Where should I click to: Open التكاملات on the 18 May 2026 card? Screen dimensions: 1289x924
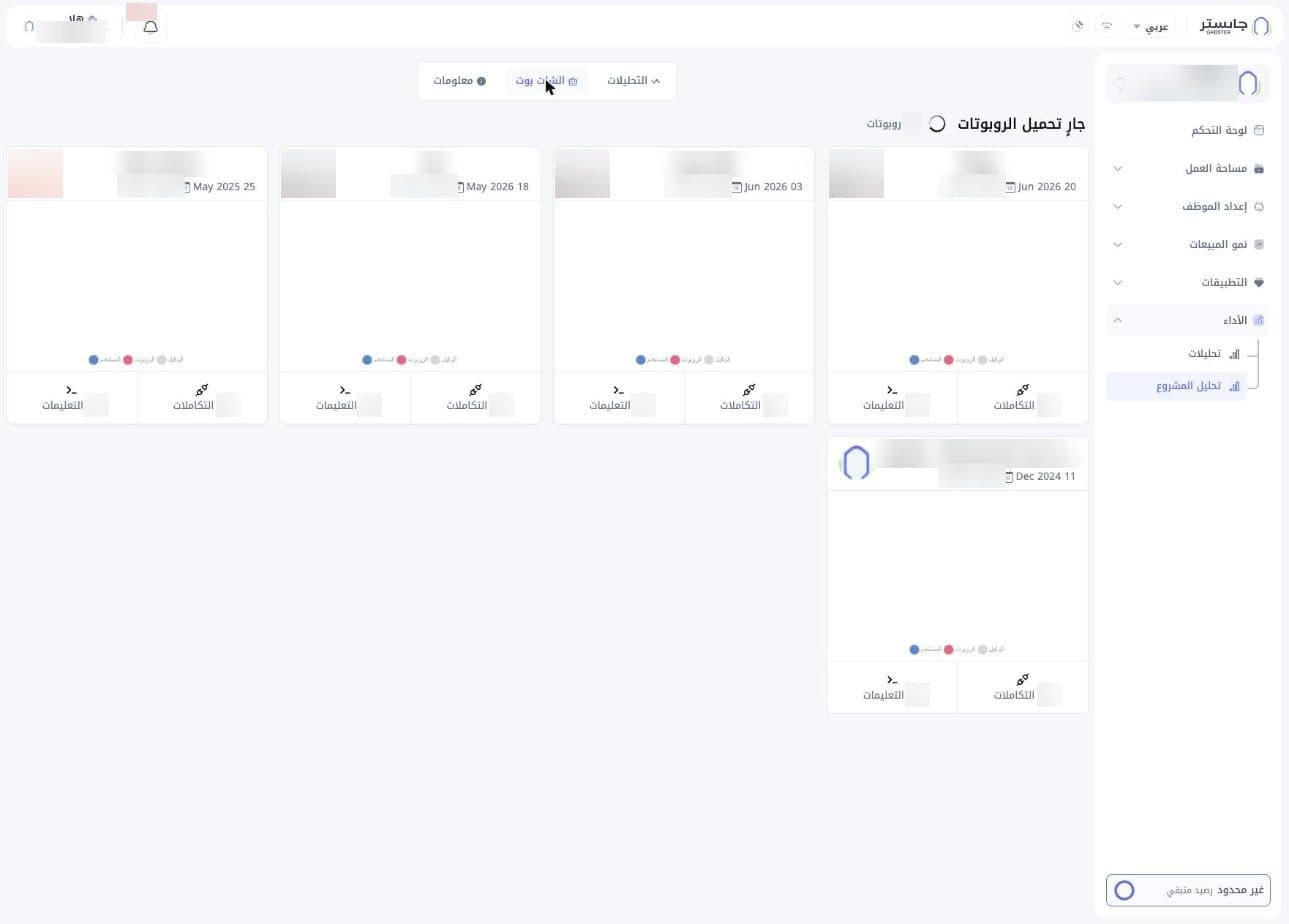click(475, 398)
